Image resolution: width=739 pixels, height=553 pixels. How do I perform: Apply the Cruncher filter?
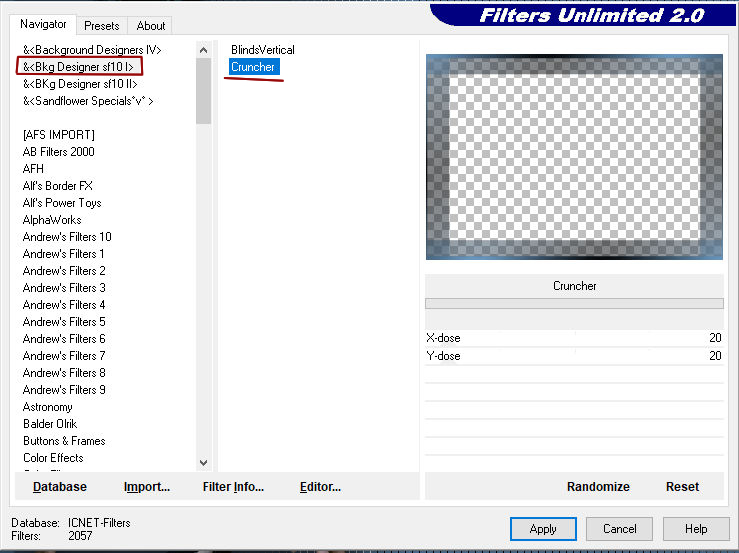(x=543, y=529)
